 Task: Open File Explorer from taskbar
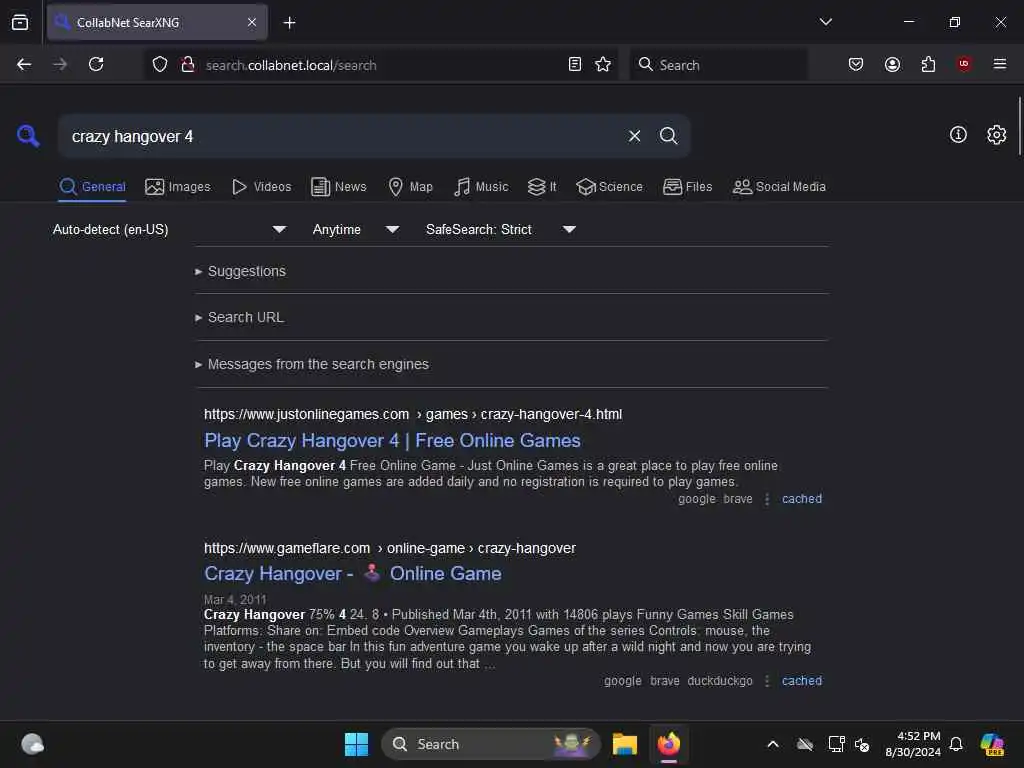click(624, 744)
